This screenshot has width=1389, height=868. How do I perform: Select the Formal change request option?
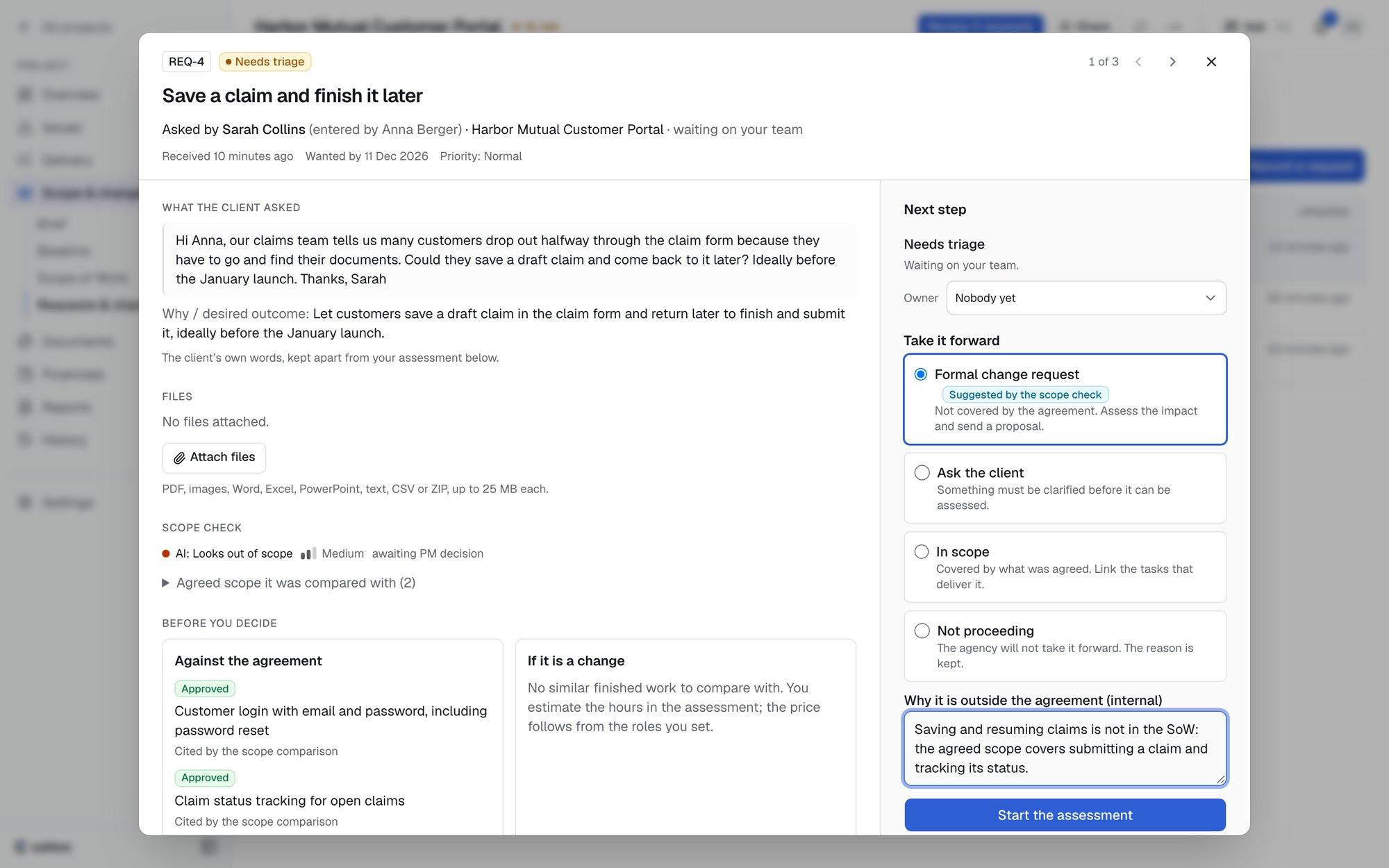1065,399
